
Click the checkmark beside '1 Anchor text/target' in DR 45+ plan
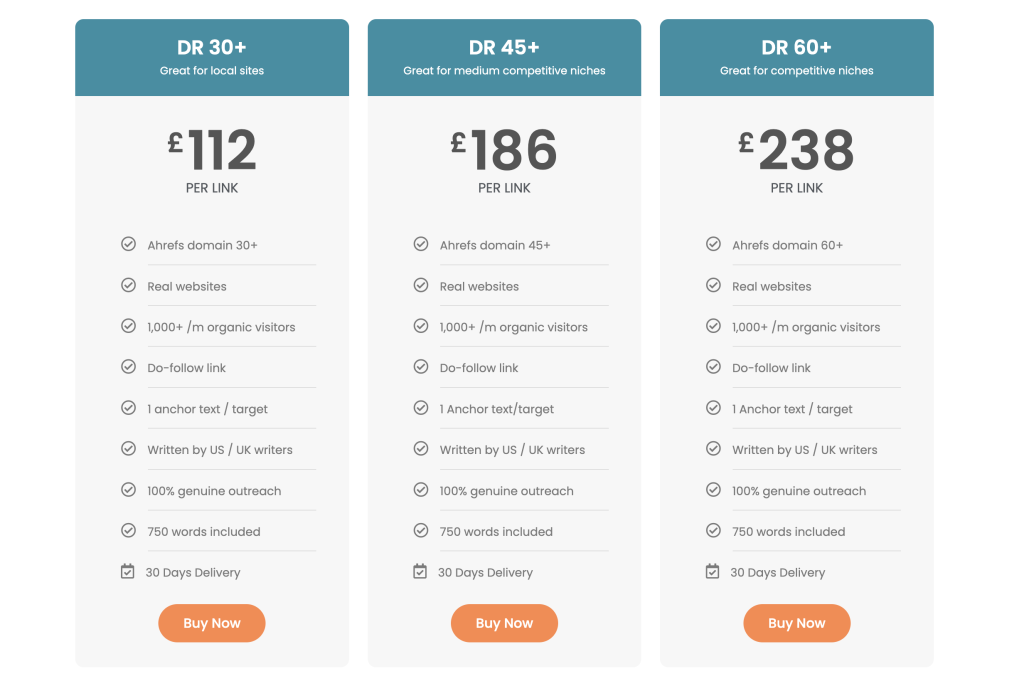[x=421, y=408]
